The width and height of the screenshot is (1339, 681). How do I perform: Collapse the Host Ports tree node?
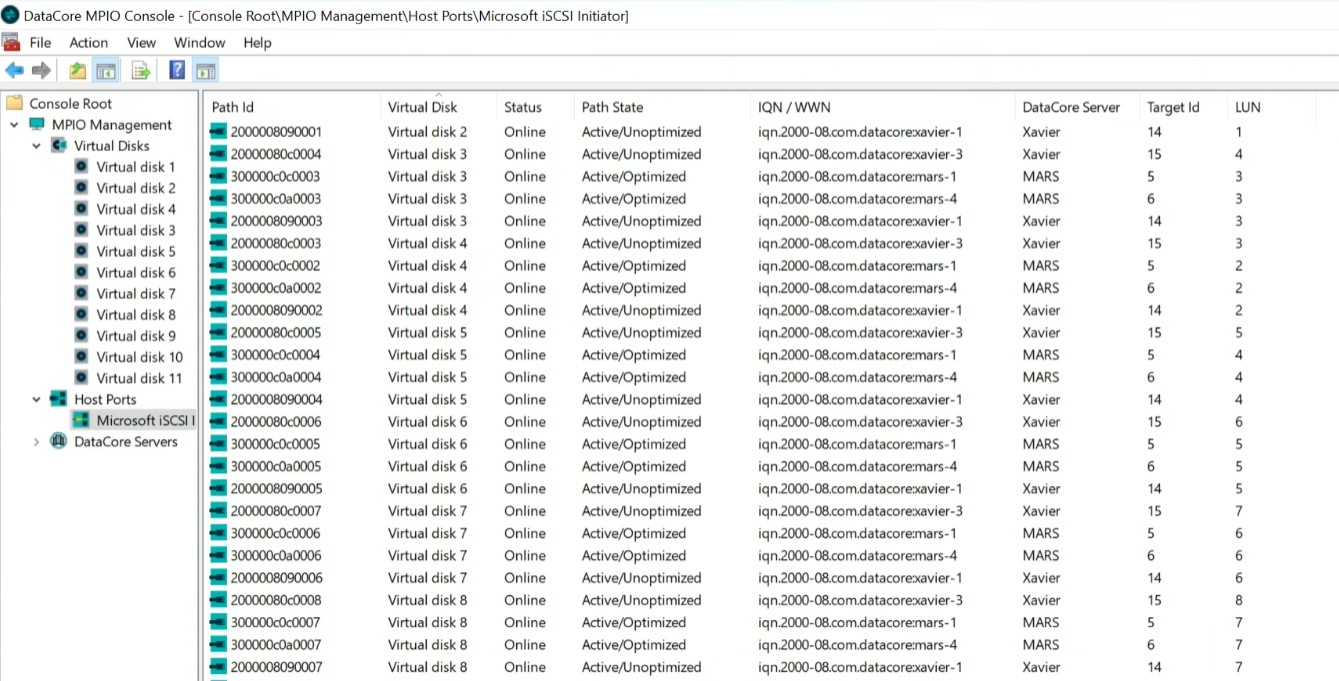tap(37, 400)
